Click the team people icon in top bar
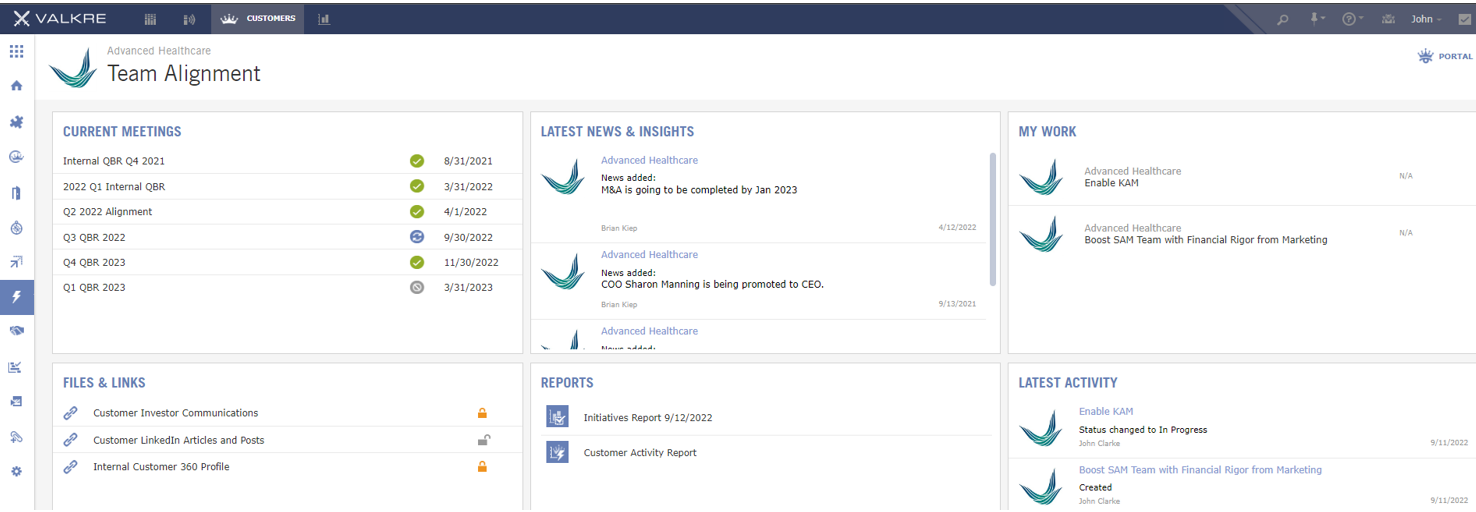 [1387, 19]
